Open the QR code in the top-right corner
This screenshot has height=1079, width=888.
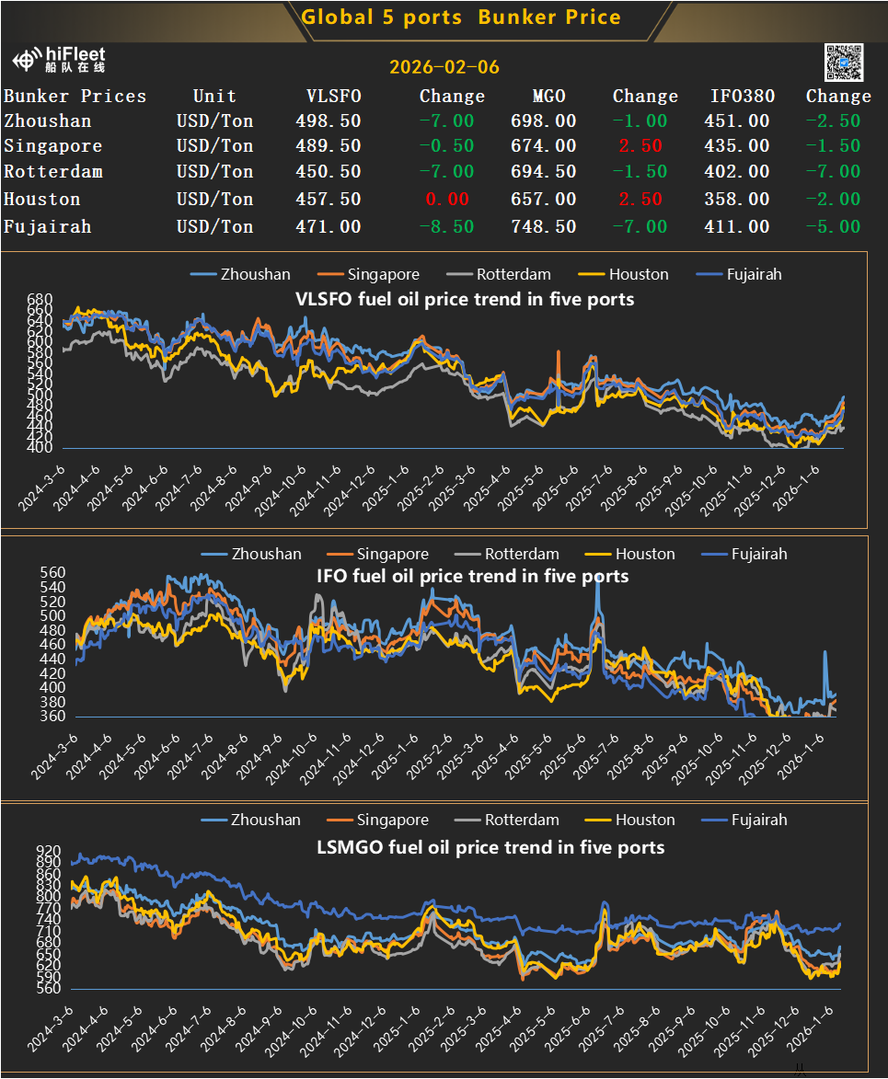[x=843, y=62]
